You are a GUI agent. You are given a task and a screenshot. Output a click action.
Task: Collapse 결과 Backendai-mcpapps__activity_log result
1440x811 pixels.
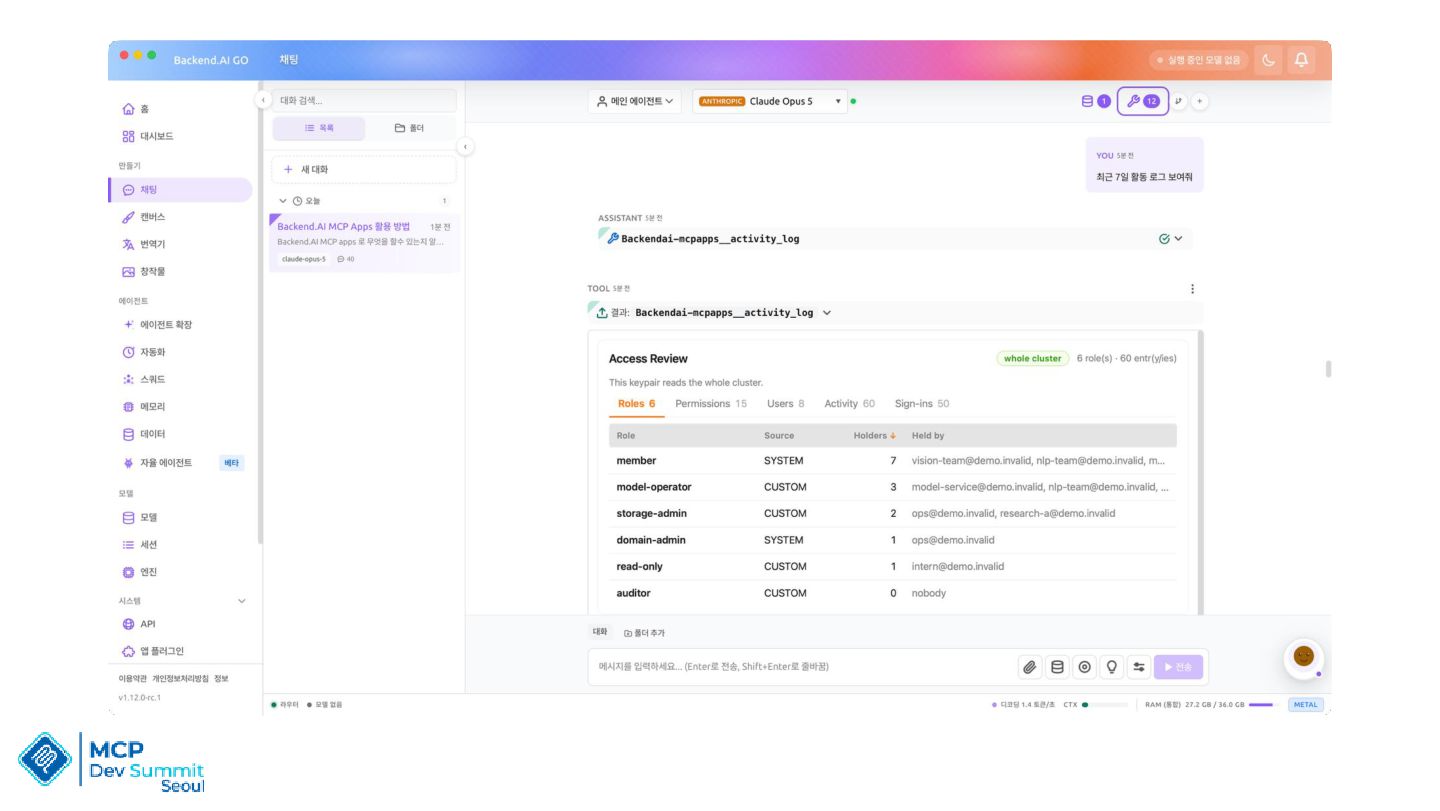point(894,313)
